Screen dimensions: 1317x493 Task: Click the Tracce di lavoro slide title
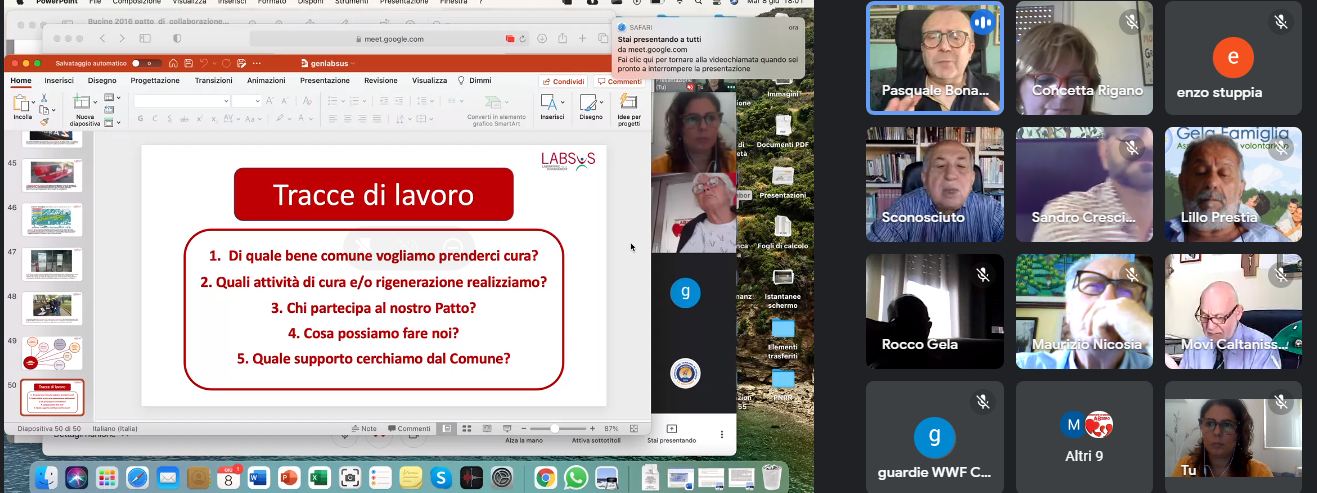pyautogui.click(x=374, y=194)
